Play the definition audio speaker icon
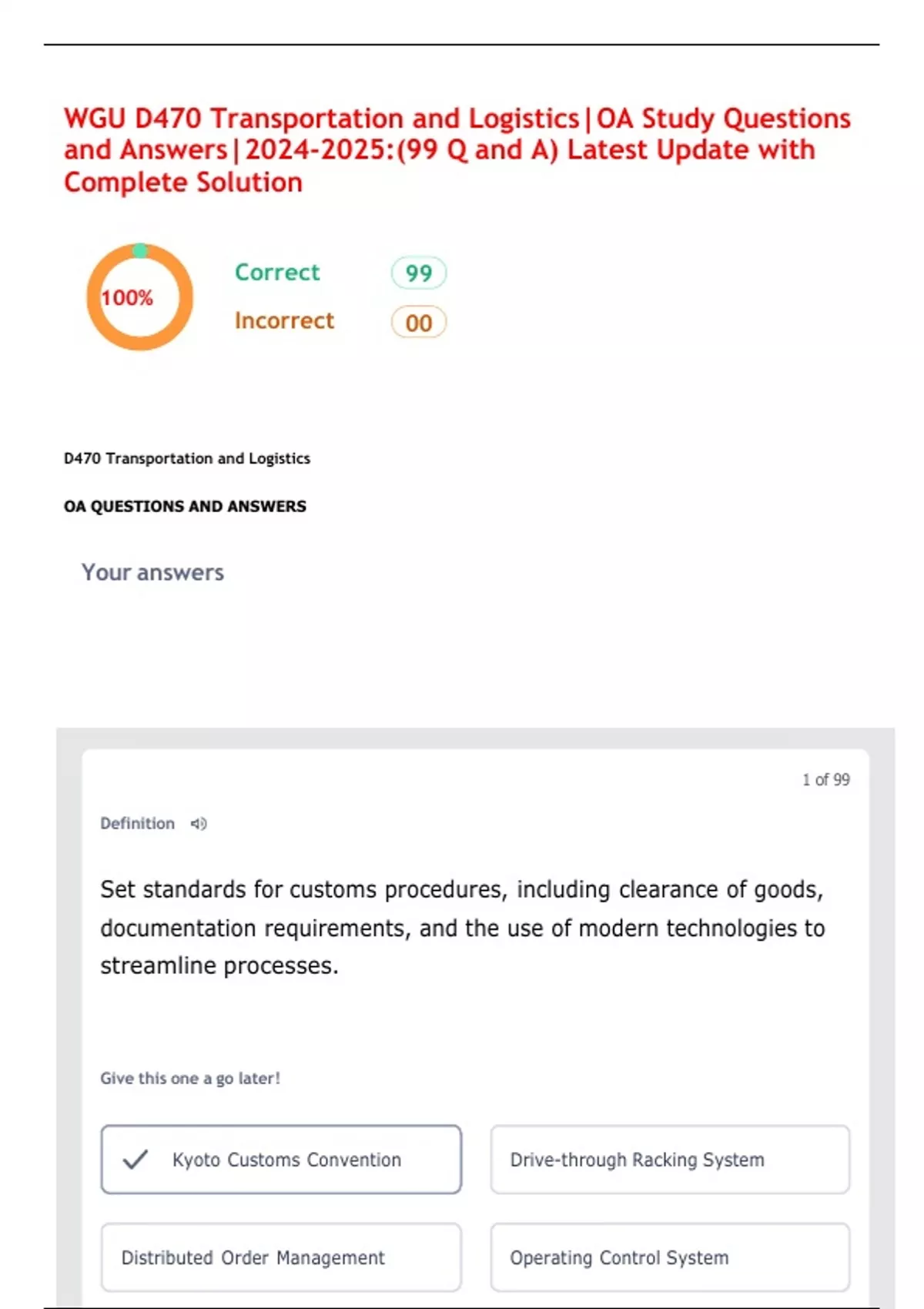924x1309 pixels. tap(199, 824)
